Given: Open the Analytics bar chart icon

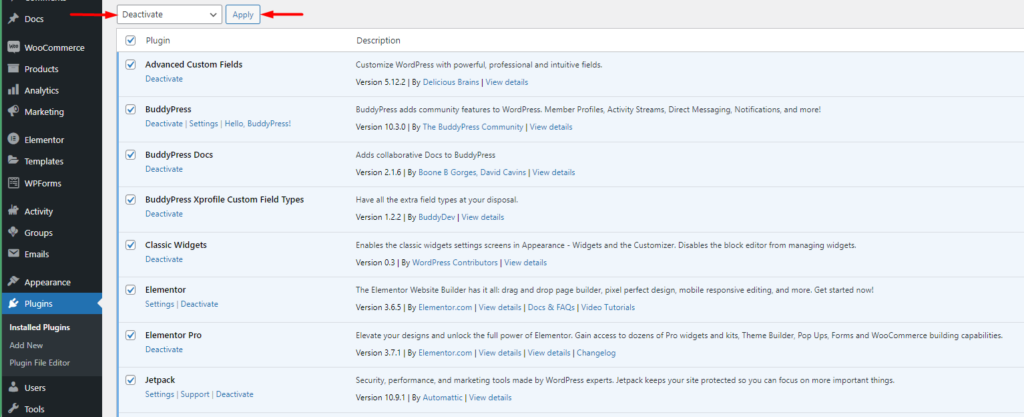Looking at the screenshot, I should pos(13,90).
